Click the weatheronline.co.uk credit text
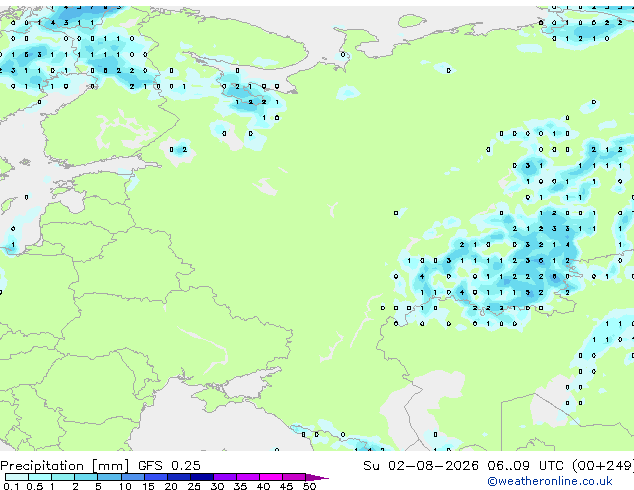 550,481
